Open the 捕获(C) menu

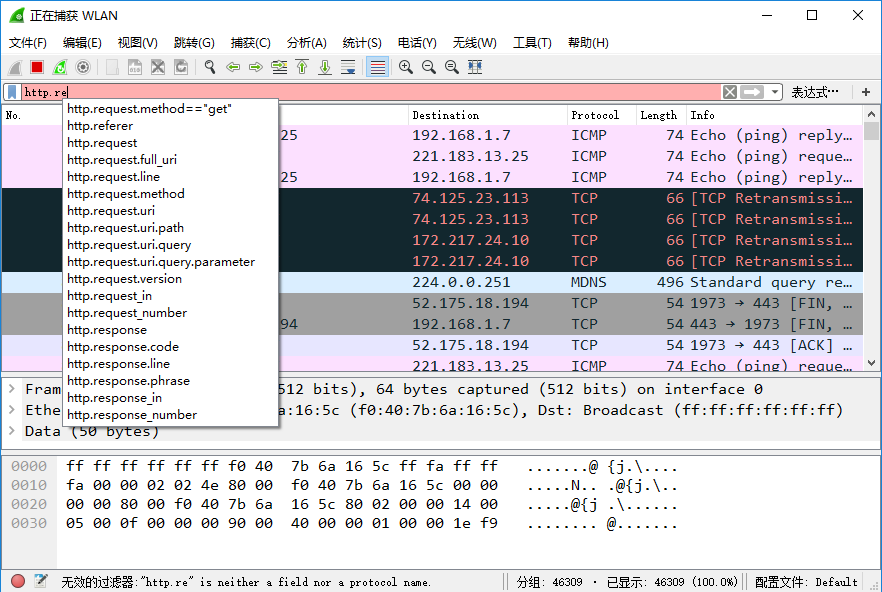tap(250, 43)
